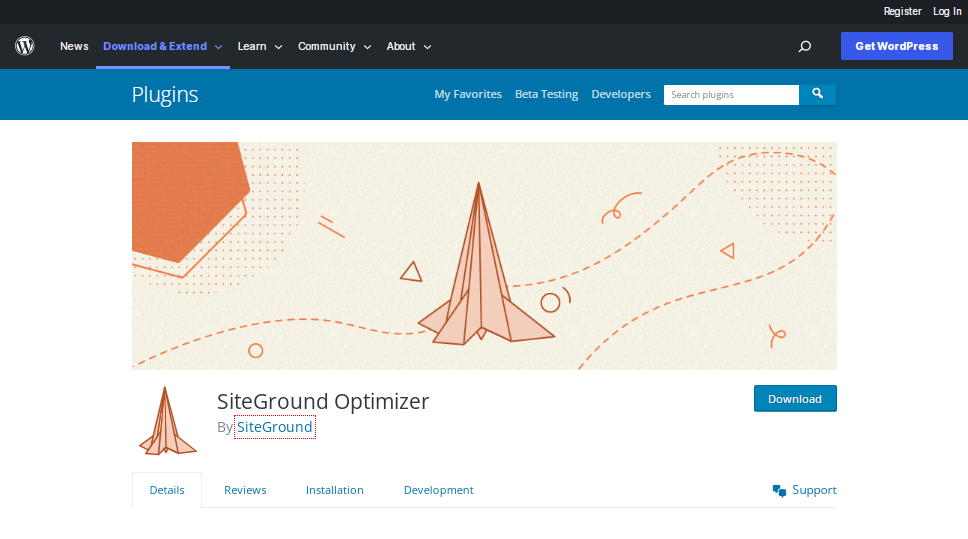Open My Favorites link
Image resolution: width=968 pixels, height=539 pixels.
click(x=468, y=94)
